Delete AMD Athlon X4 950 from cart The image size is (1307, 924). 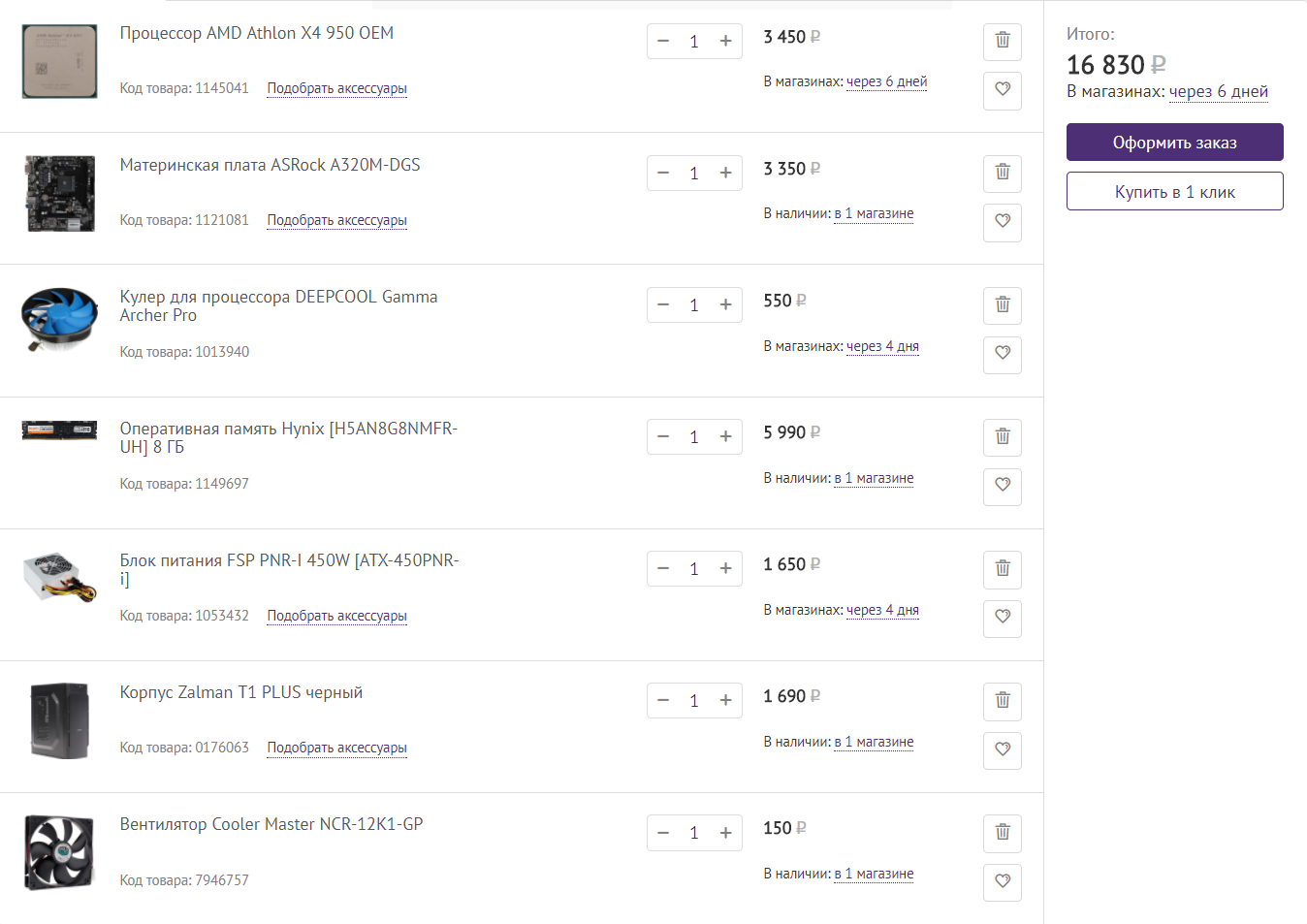coord(1003,41)
